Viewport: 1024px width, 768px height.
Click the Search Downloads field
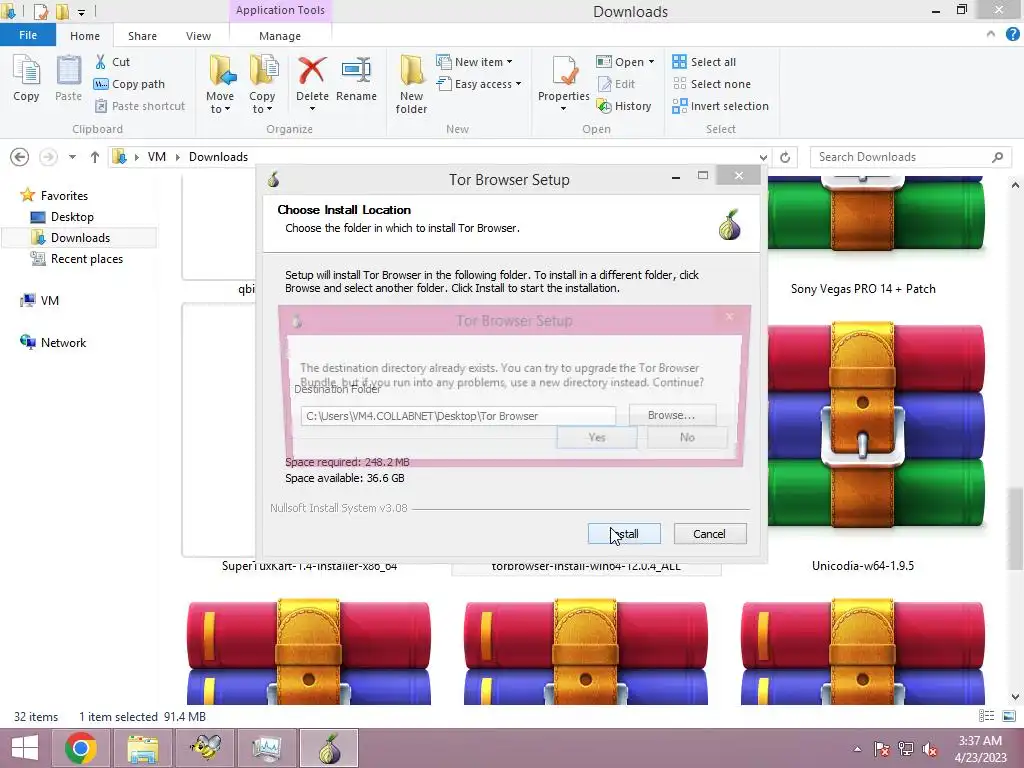click(910, 157)
